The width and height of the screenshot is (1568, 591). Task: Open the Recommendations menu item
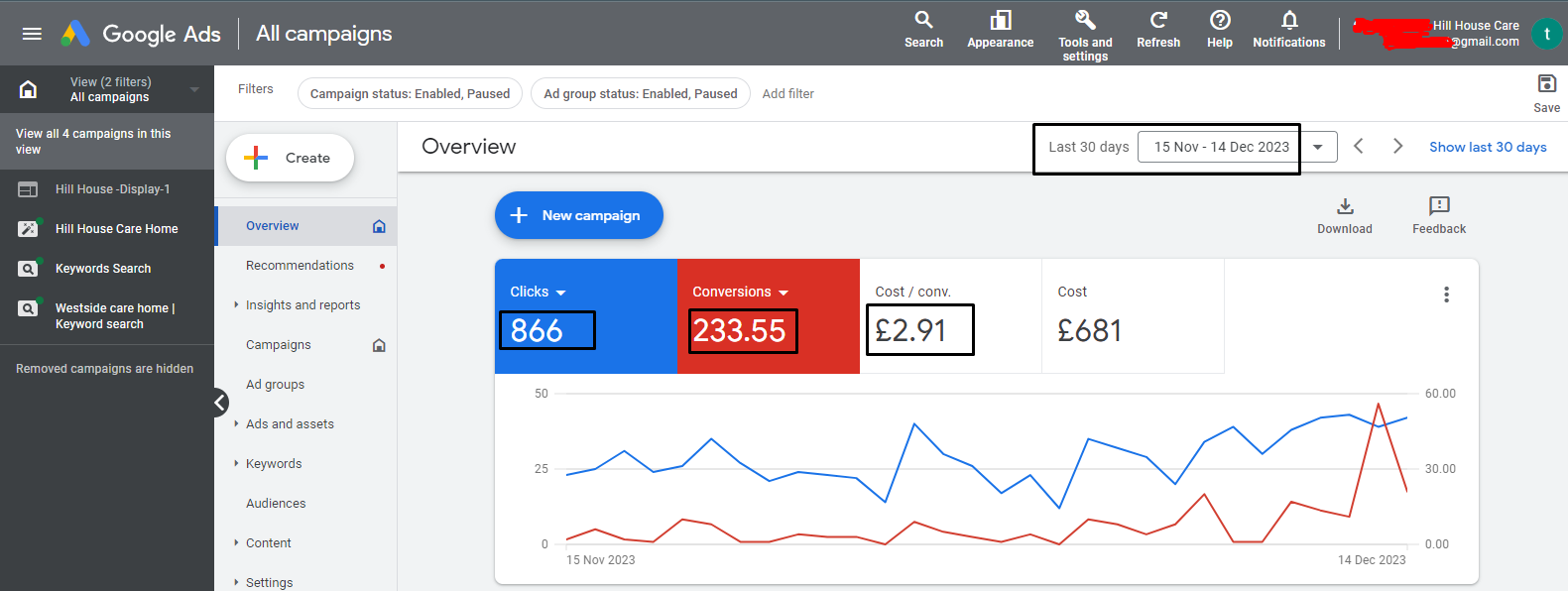pos(300,266)
